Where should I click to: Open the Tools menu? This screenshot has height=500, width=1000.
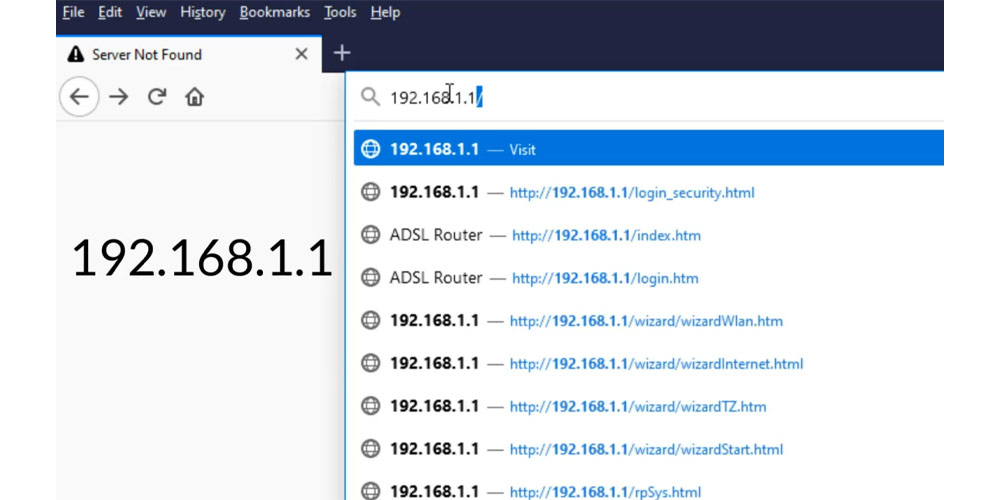[x=340, y=12]
